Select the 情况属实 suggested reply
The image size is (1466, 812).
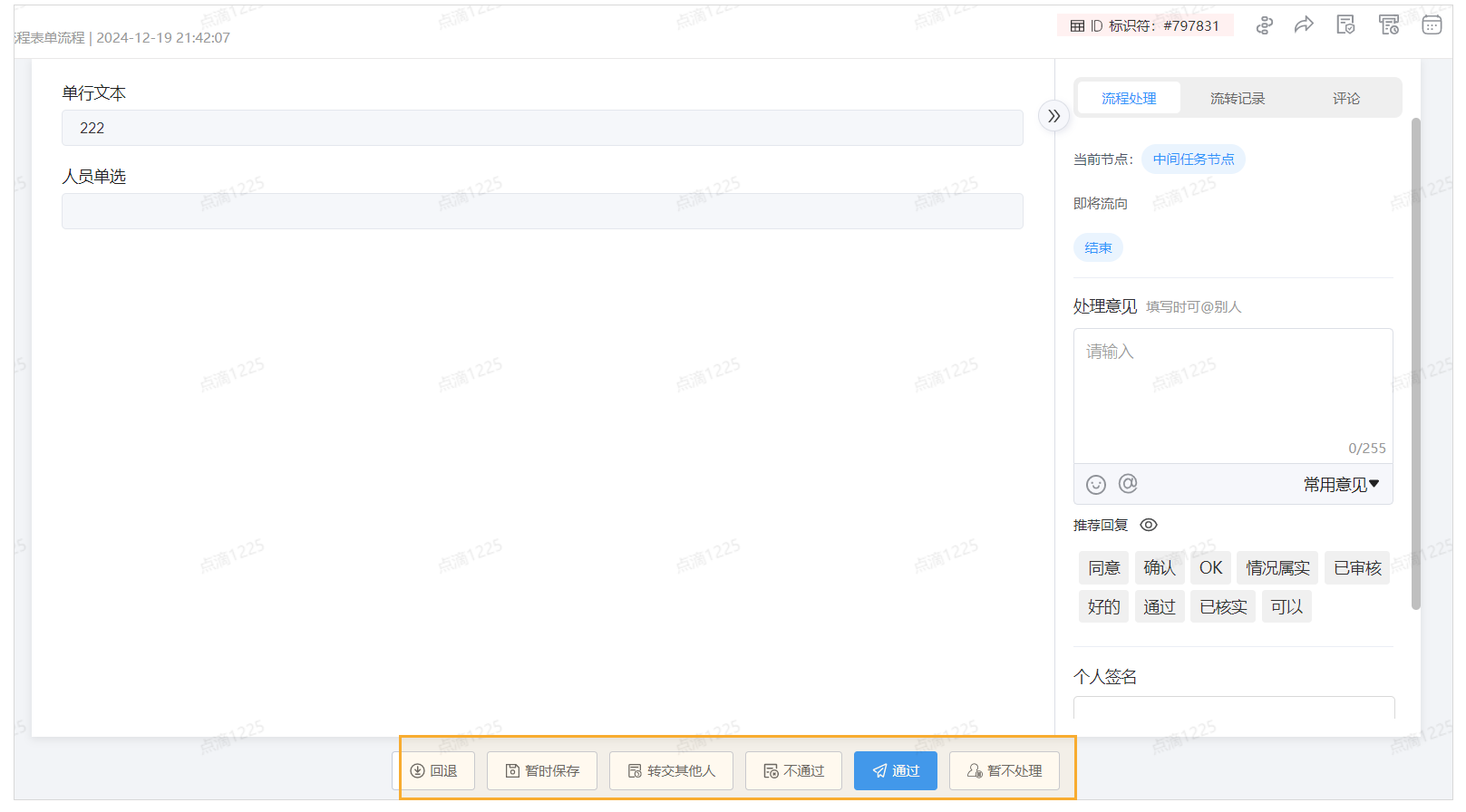coord(1277,568)
